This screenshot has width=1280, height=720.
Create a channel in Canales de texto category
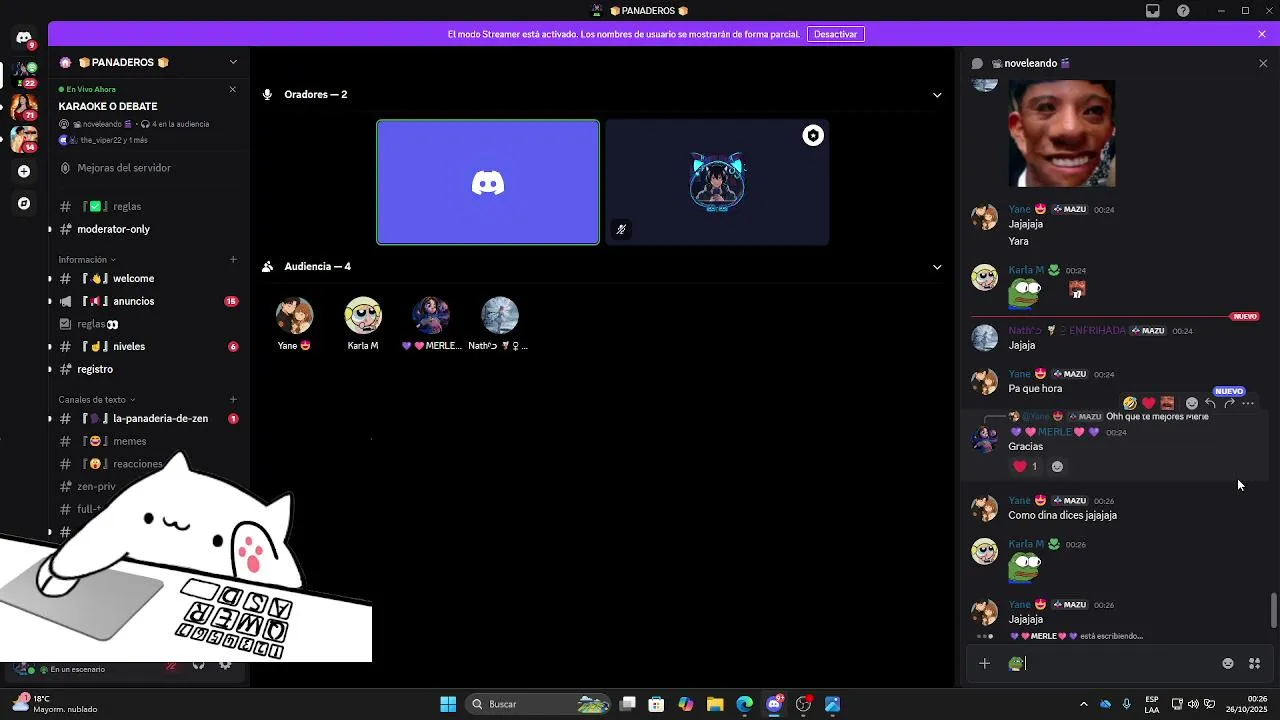pos(233,399)
